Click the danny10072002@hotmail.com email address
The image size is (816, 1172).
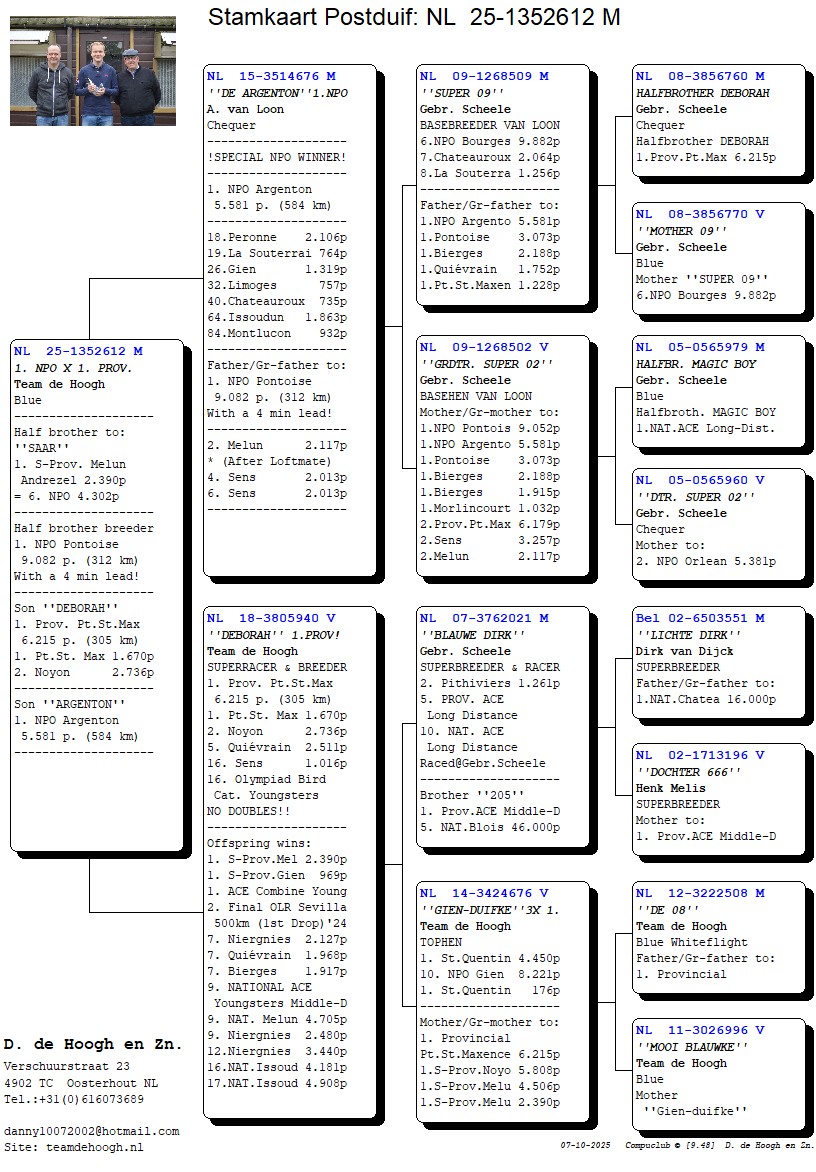pos(91,1131)
